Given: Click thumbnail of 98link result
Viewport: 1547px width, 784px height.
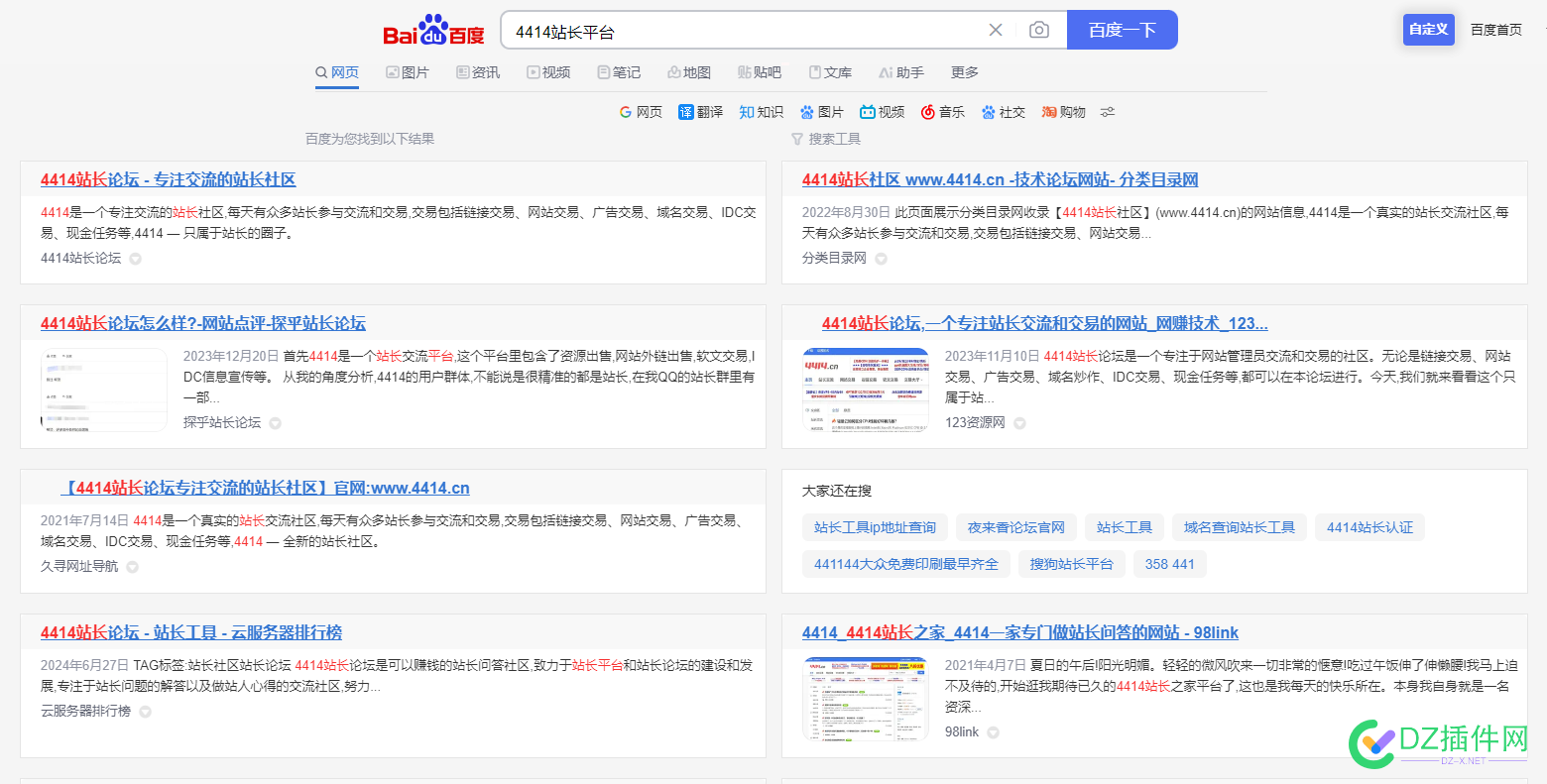Looking at the screenshot, I should 866,698.
